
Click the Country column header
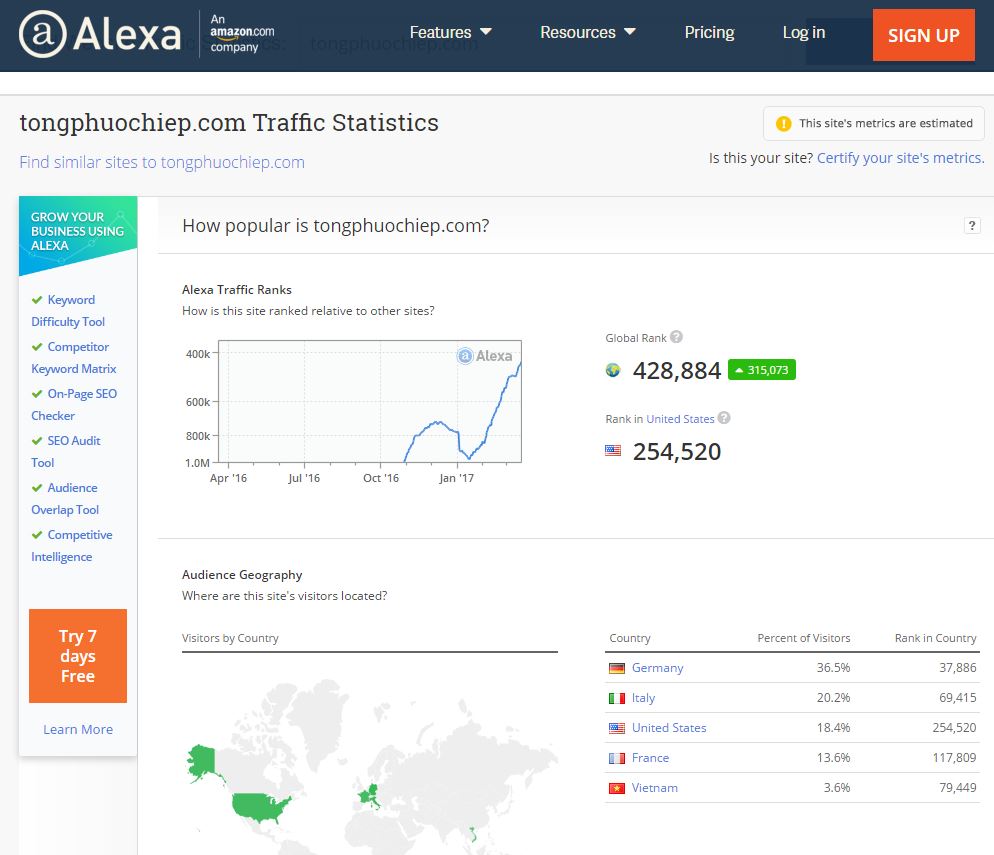click(630, 638)
